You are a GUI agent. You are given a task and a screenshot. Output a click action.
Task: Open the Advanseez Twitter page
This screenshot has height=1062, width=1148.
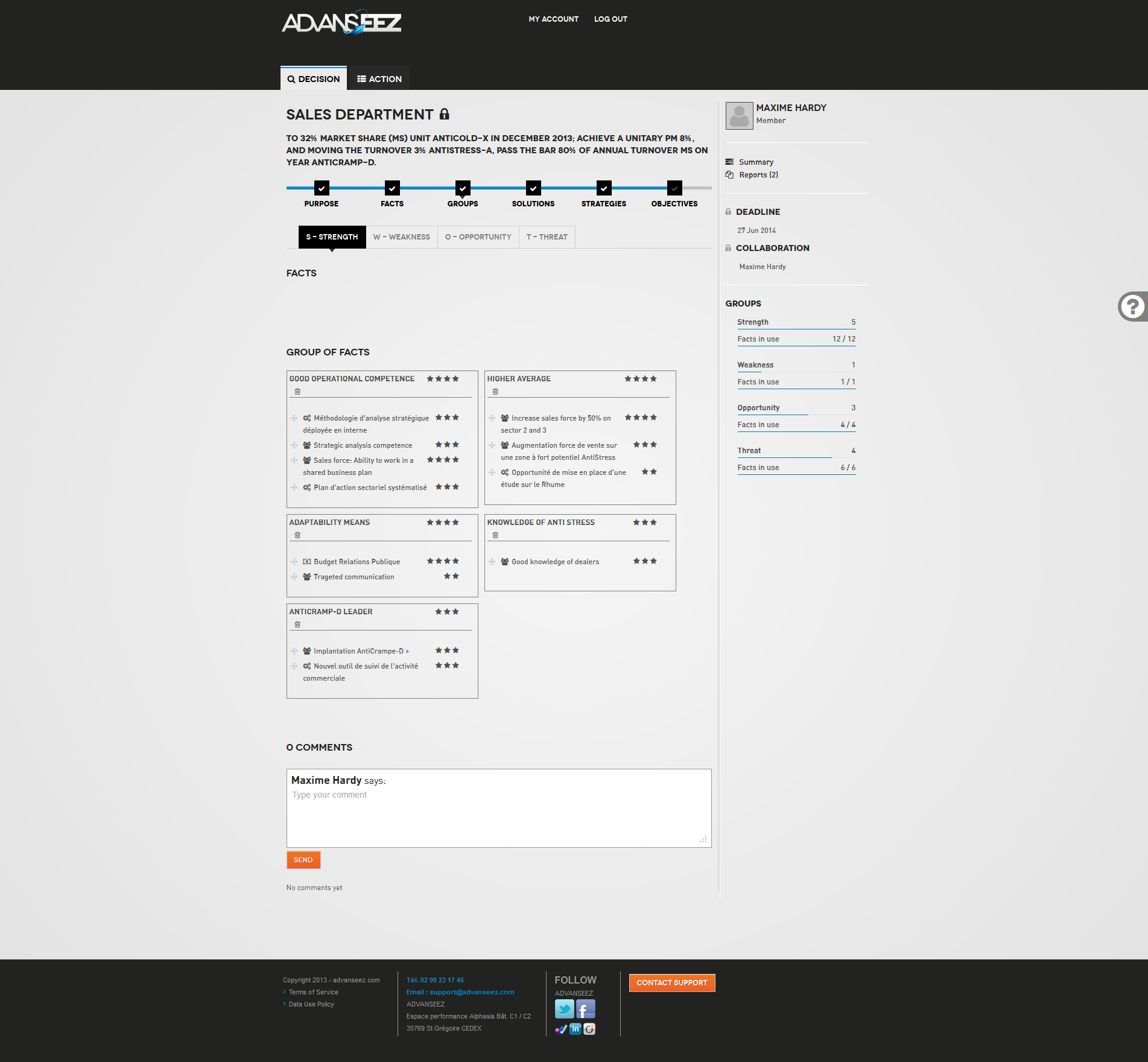[x=565, y=1009]
